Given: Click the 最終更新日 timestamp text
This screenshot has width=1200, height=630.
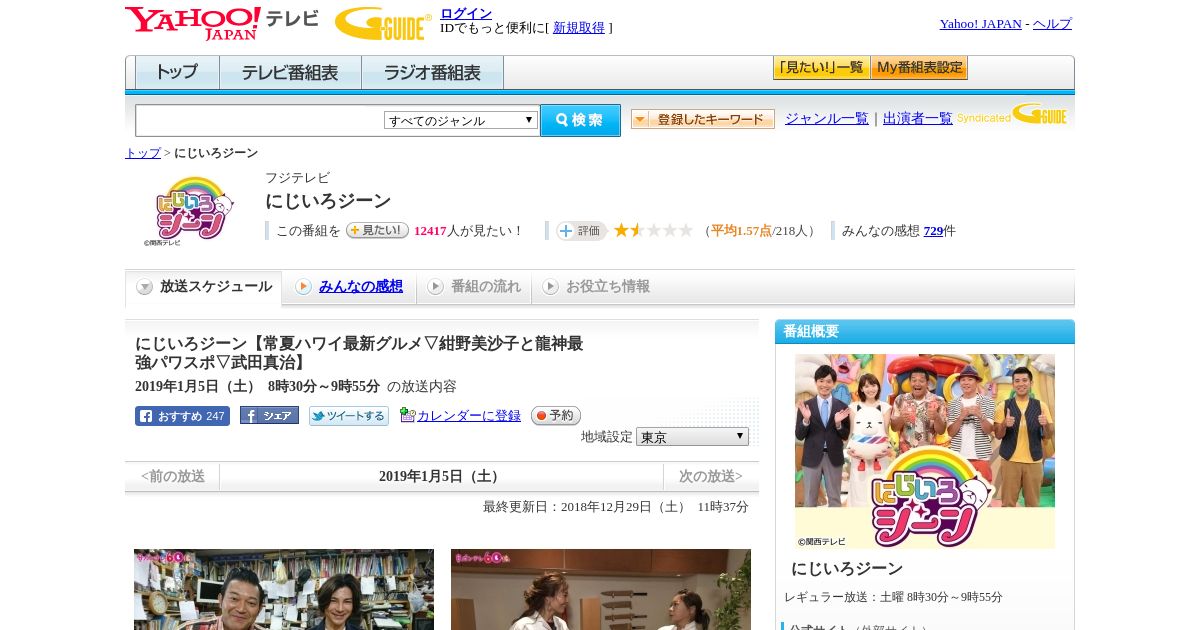Looking at the screenshot, I should 616,507.
